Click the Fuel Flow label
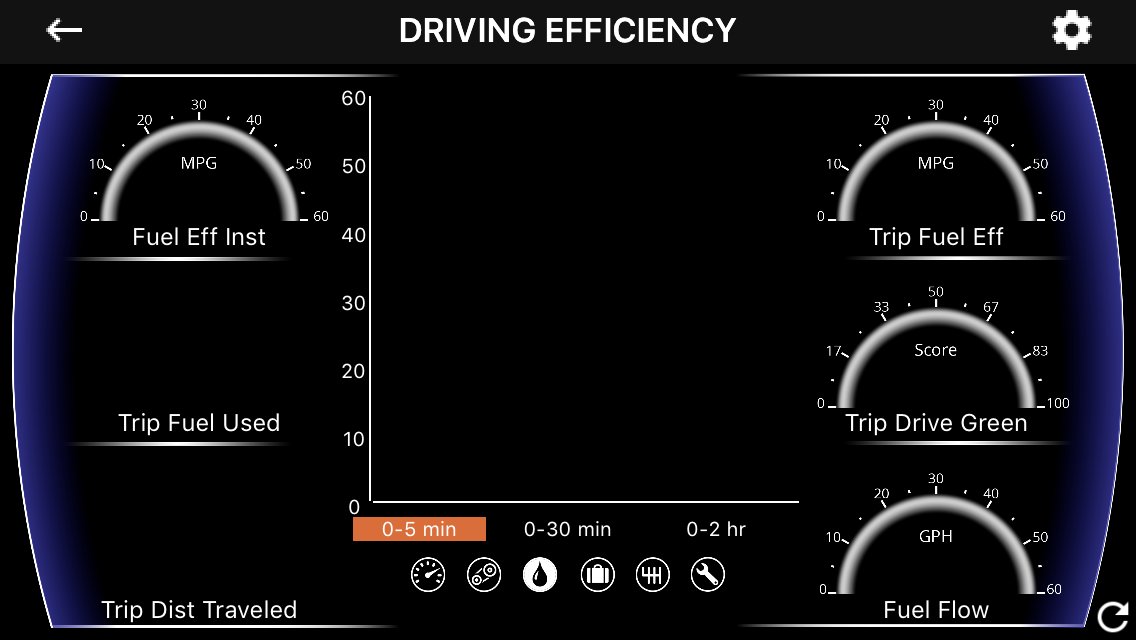This screenshot has height=640, width=1136. click(x=936, y=610)
